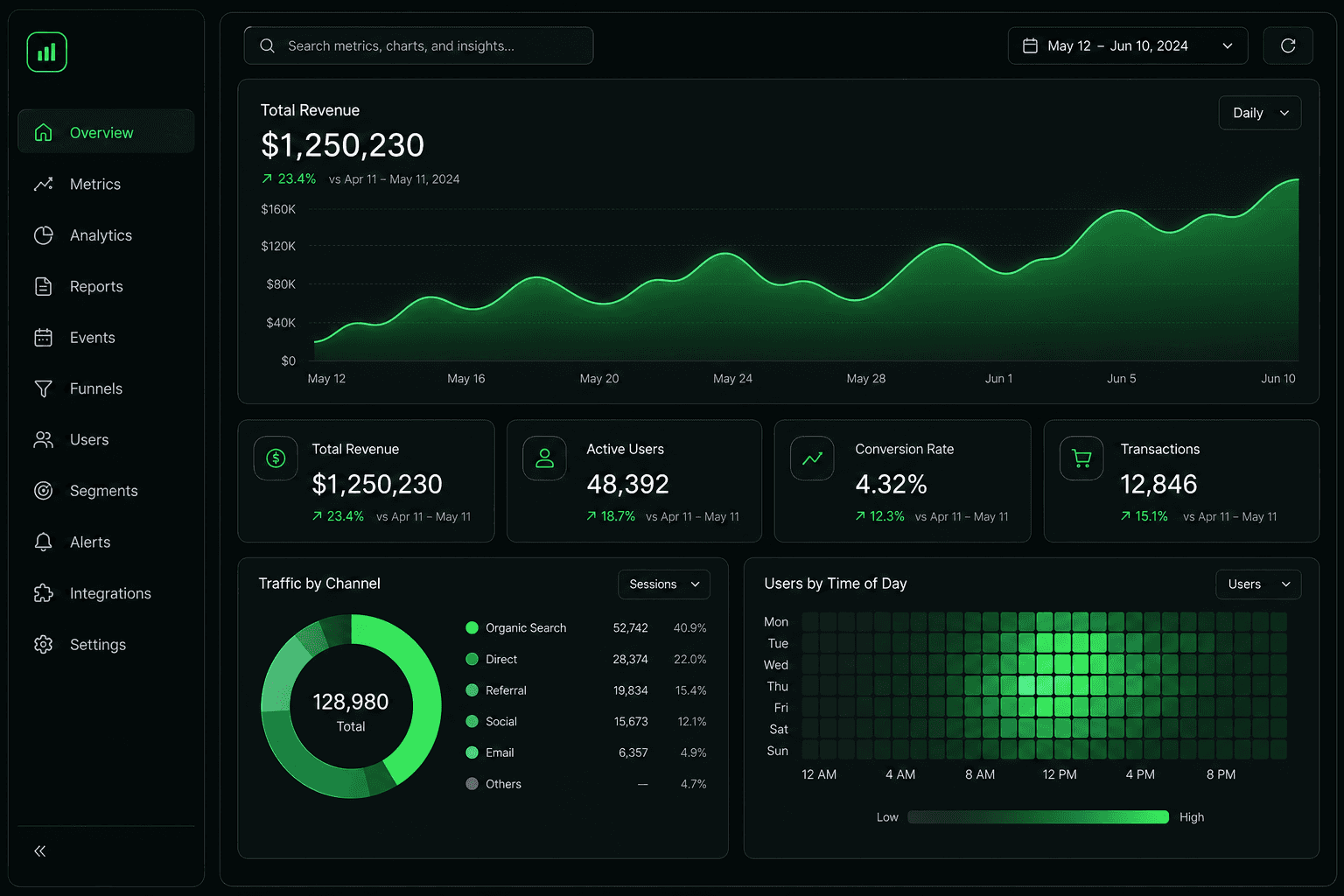The height and width of the screenshot is (896, 1344).
Task: Open the Sessions dropdown in Traffic by Channel
Action: click(664, 584)
